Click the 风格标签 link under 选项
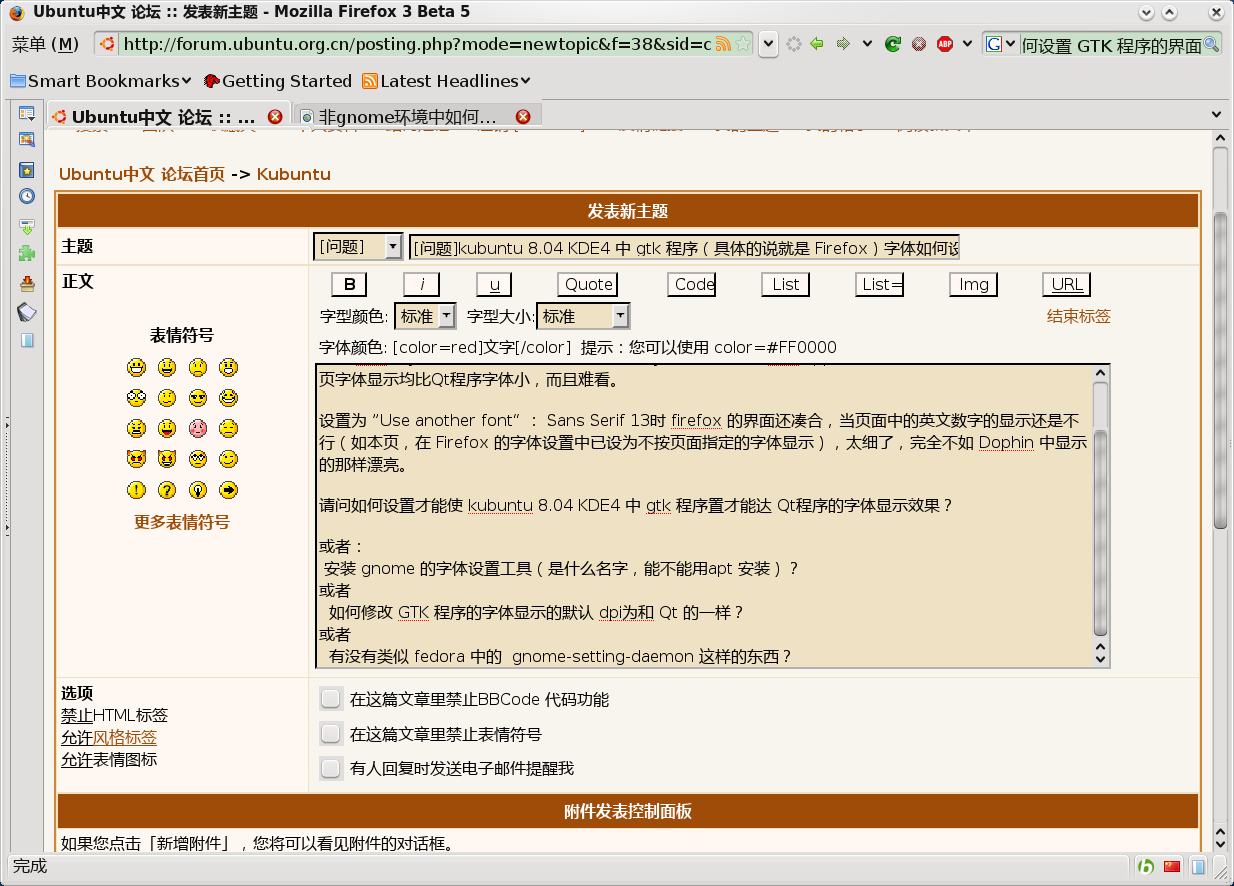The height and width of the screenshot is (886, 1234). click(x=125, y=738)
